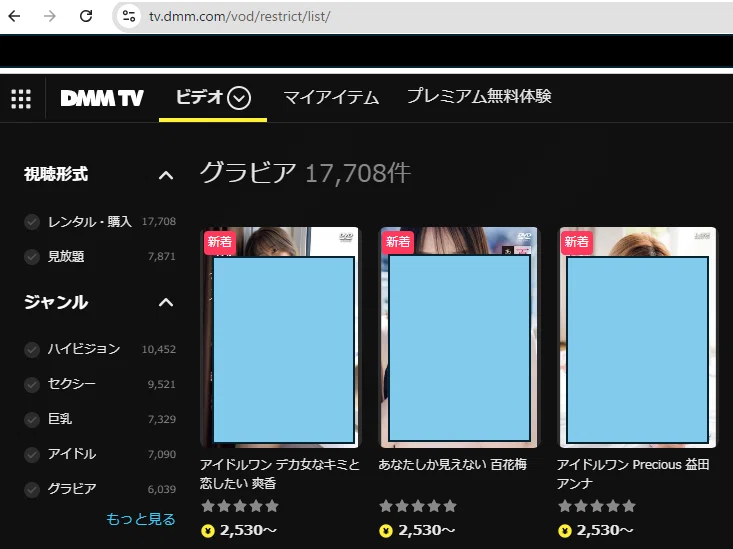The image size is (733, 549).
Task: Open the ビデオ dropdown chevron
Action: pos(239,98)
